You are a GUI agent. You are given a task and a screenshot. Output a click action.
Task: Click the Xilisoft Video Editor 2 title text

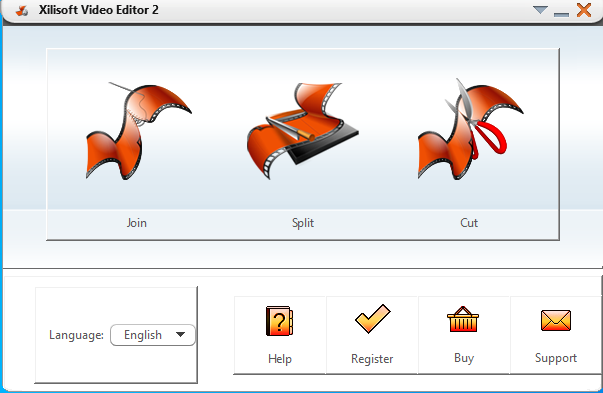coord(98,10)
